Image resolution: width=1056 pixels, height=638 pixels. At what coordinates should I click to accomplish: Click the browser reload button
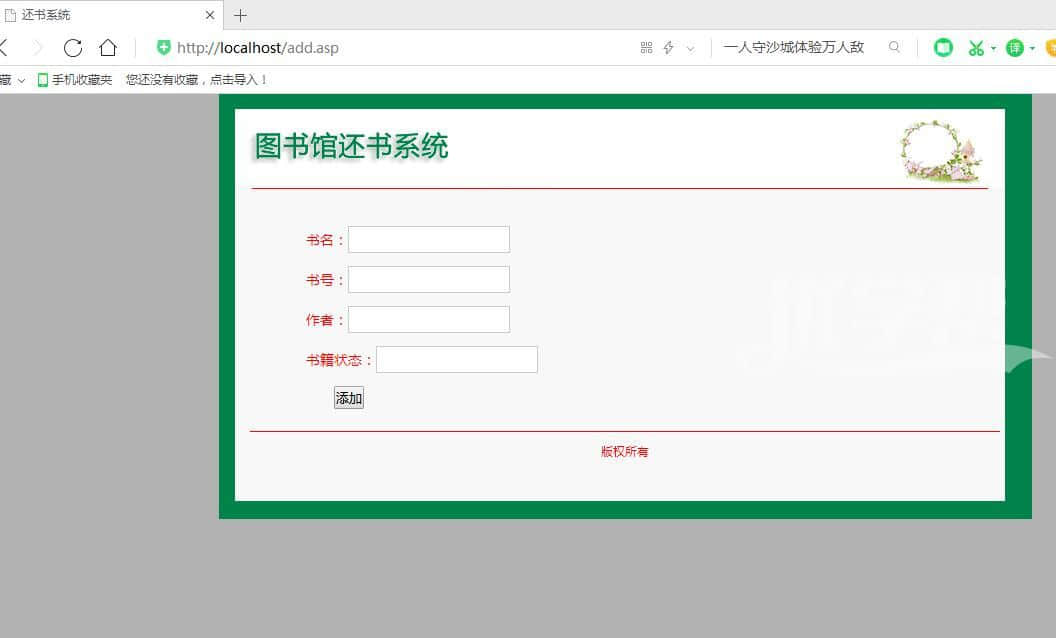[x=72, y=48]
